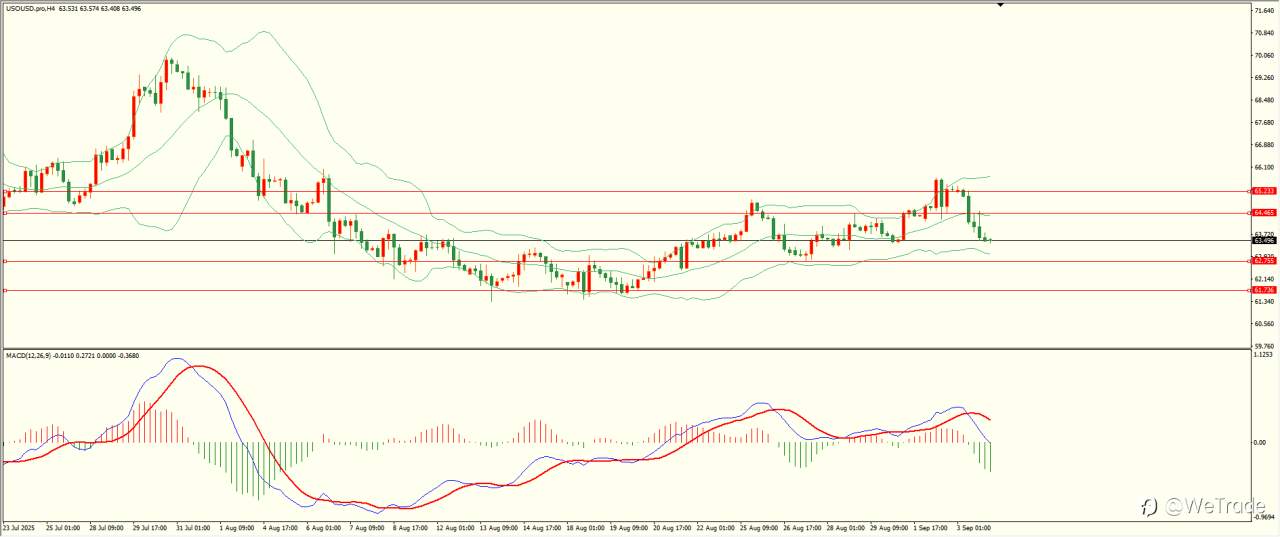Click the 62.140 price axis value
Viewport: 1280px width, 537px height.
[1264, 279]
